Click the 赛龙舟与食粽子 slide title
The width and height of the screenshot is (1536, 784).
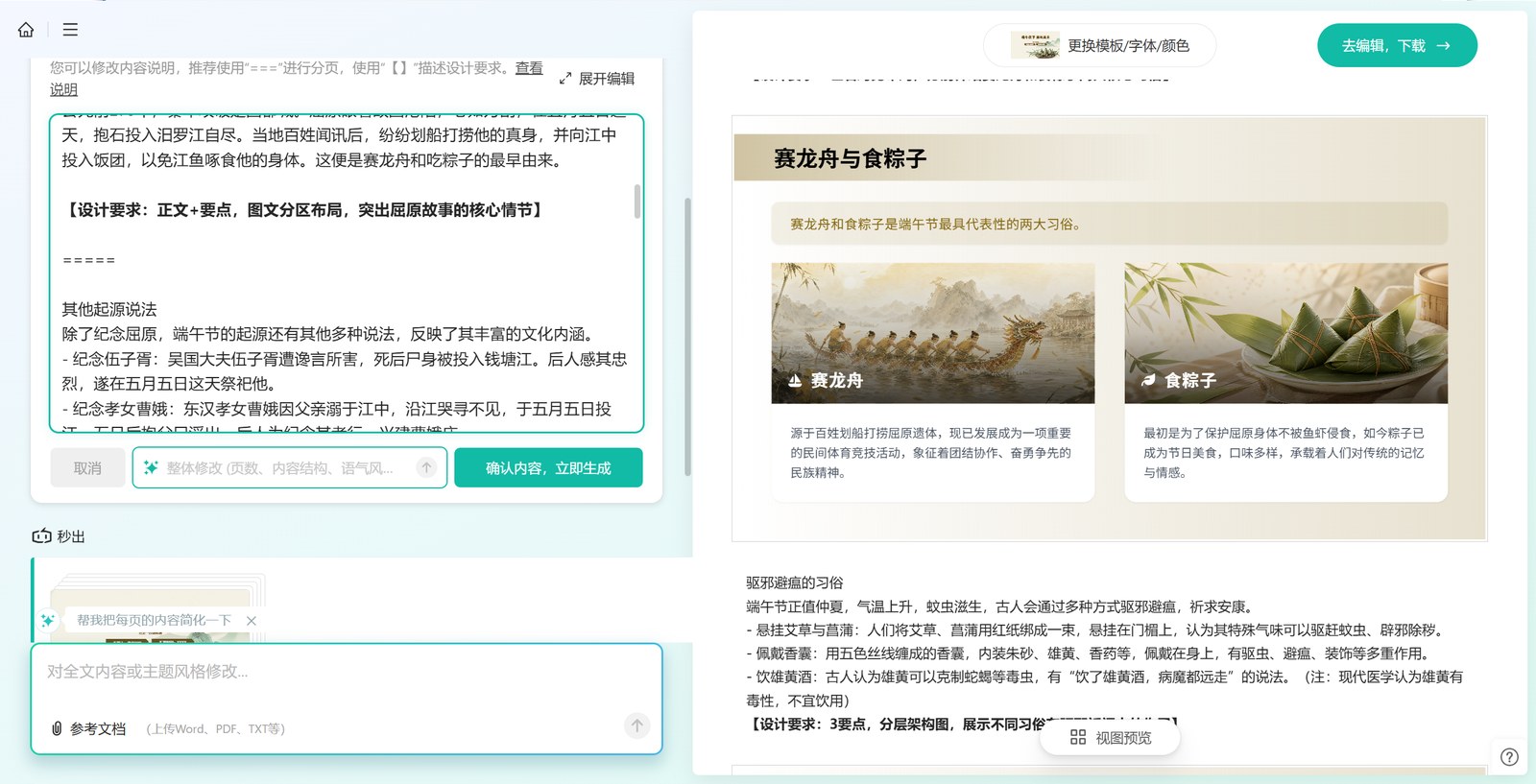(x=850, y=158)
